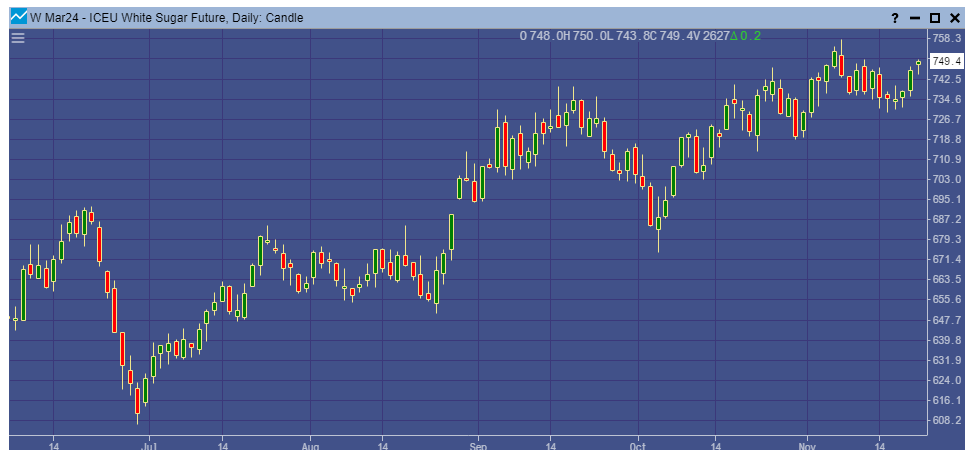Click the W Mar24 chart title text
The image size is (974, 456).
coord(166,17)
